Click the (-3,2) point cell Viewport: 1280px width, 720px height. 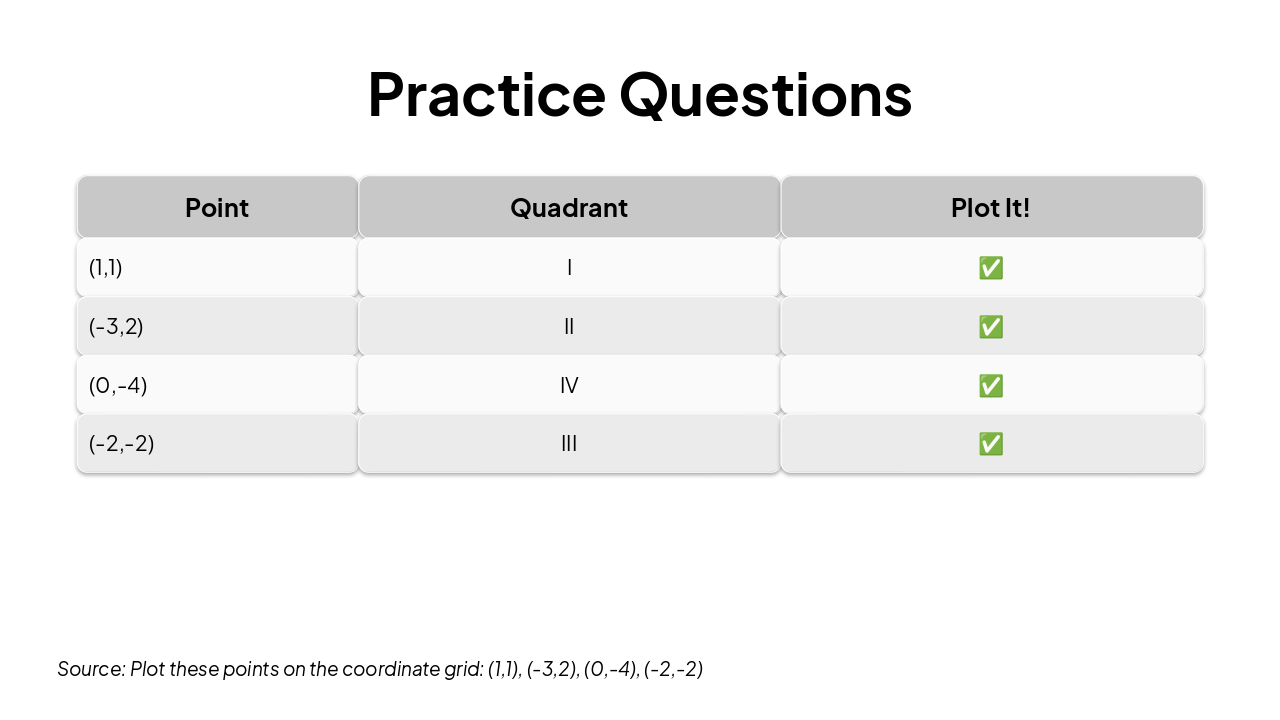point(217,326)
